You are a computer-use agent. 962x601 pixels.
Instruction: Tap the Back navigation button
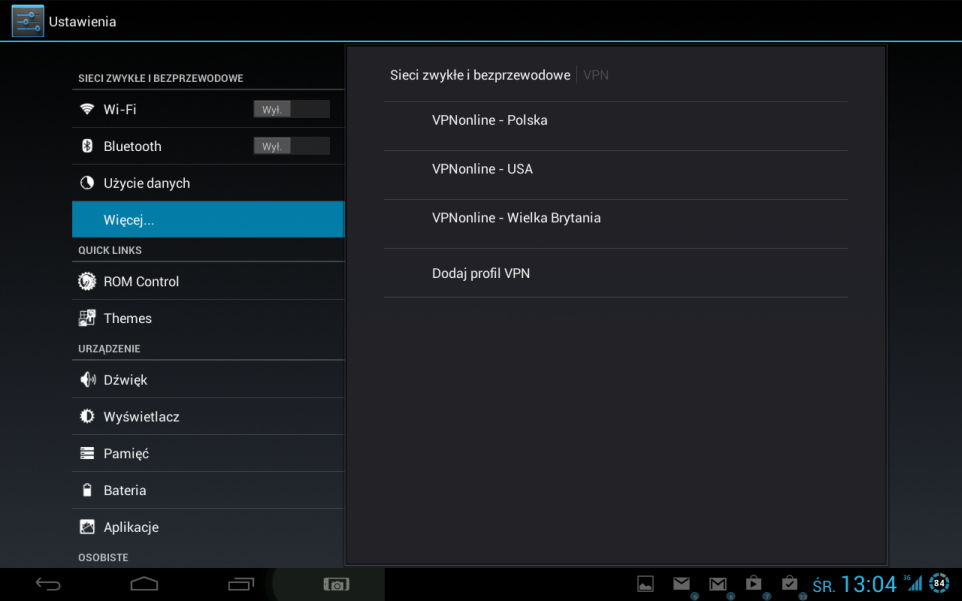coord(48,584)
